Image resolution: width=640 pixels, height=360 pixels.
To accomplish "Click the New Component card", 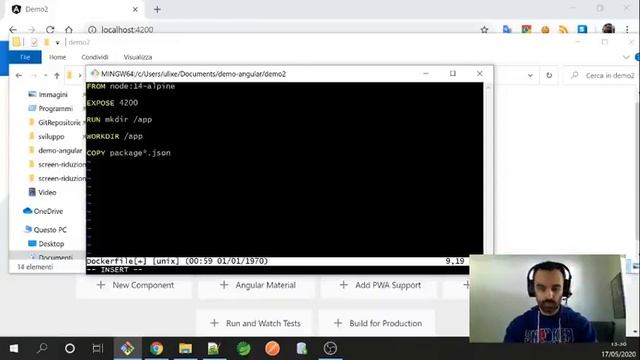I will tap(135, 285).
